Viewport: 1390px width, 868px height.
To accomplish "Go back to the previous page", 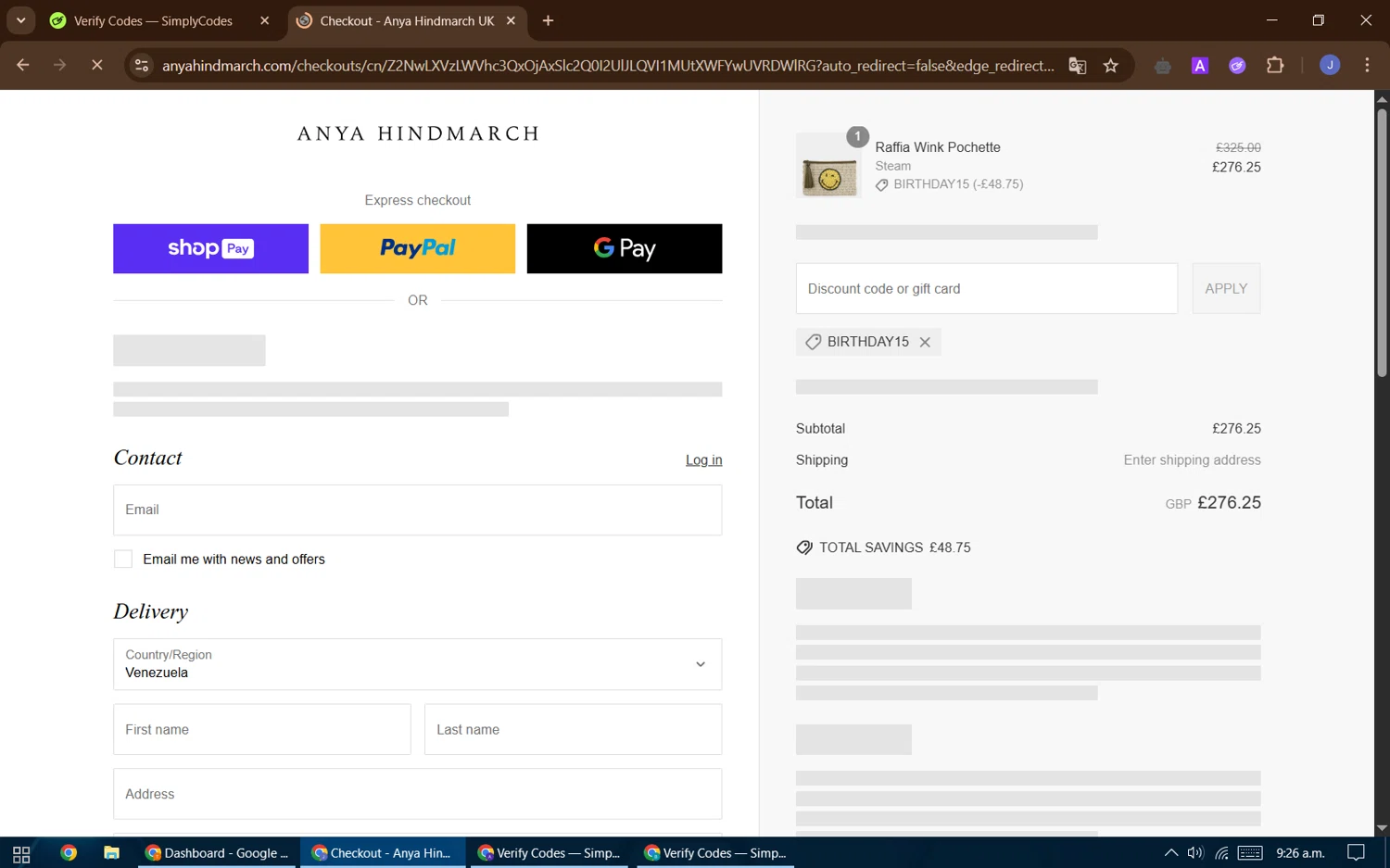I will click(x=23, y=66).
